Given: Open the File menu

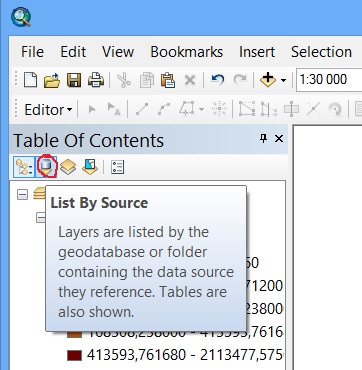Looking at the screenshot, I should pyautogui.click(x=32, y=52).
